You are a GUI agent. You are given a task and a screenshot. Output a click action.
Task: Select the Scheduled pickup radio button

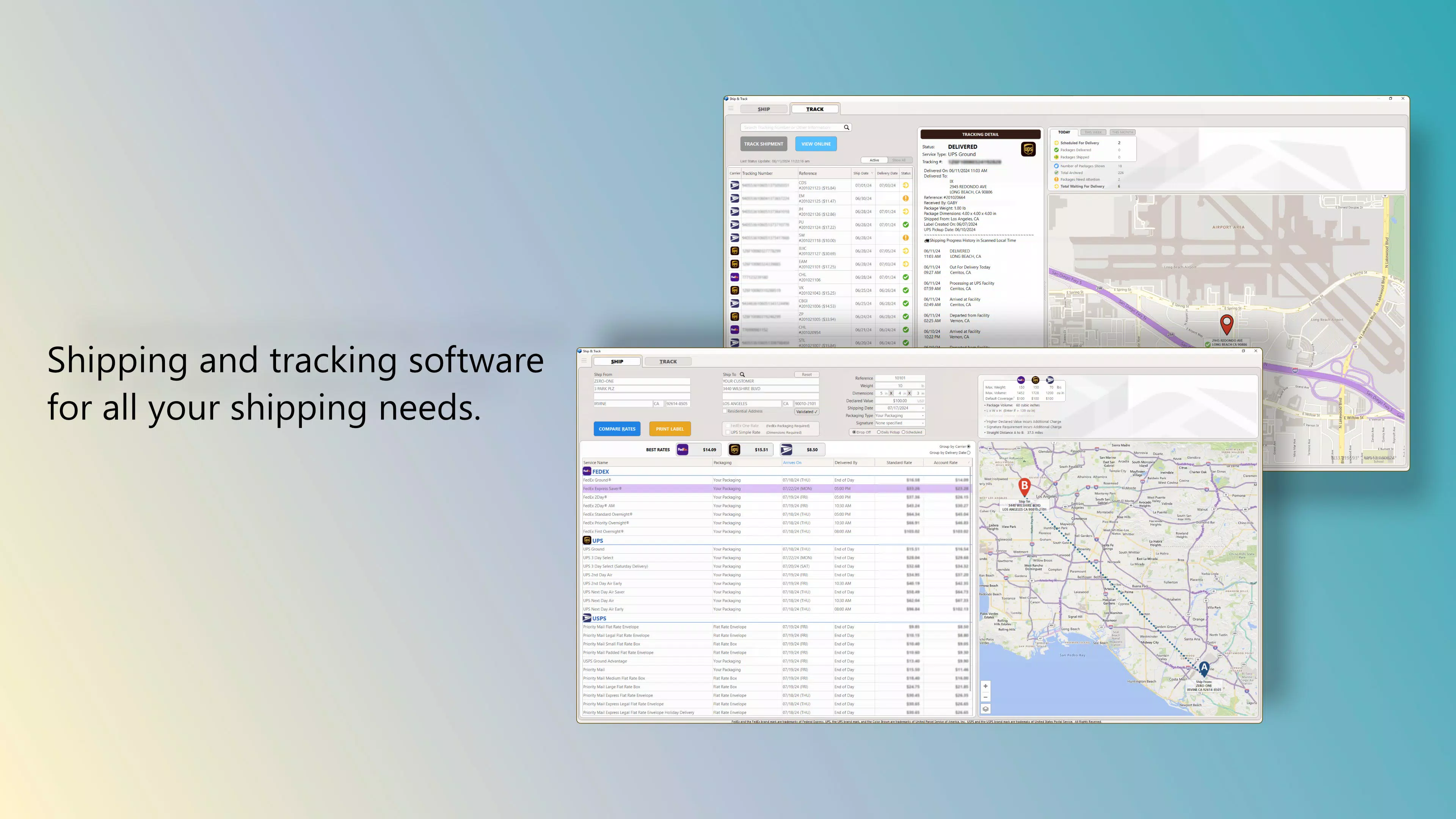coord(903,432)
